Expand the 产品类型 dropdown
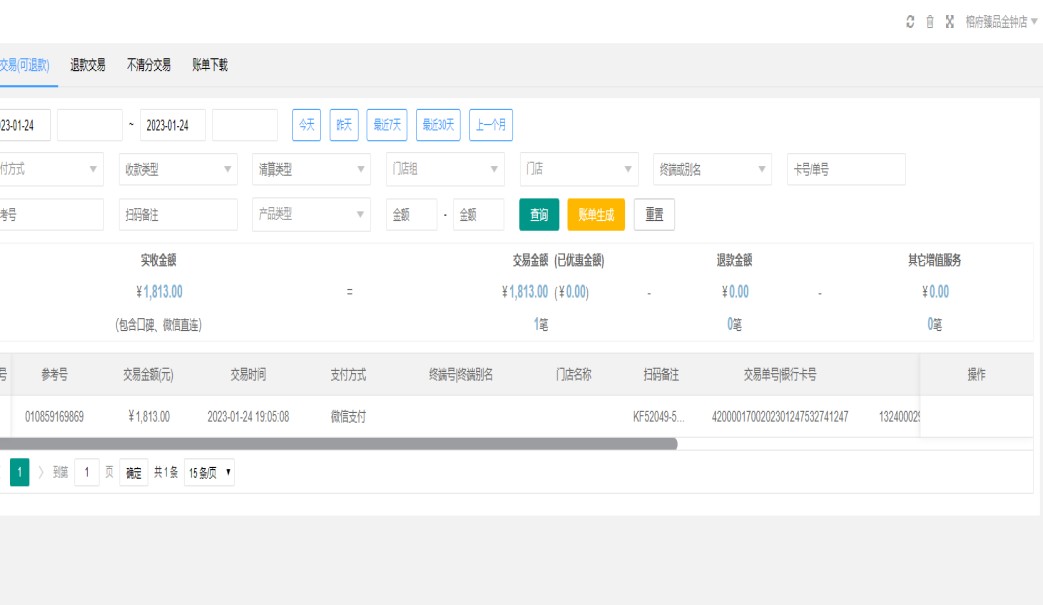 312,215
